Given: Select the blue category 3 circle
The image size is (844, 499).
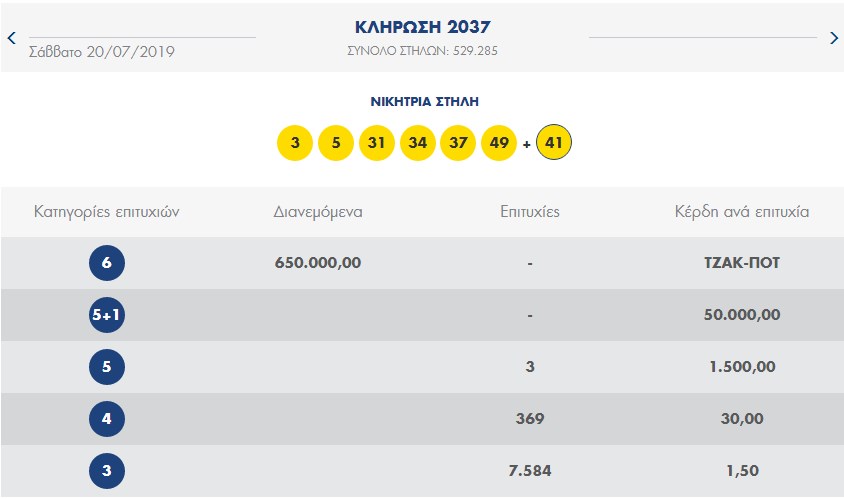Looking at the screenshot, I should (x=107, y=471).
